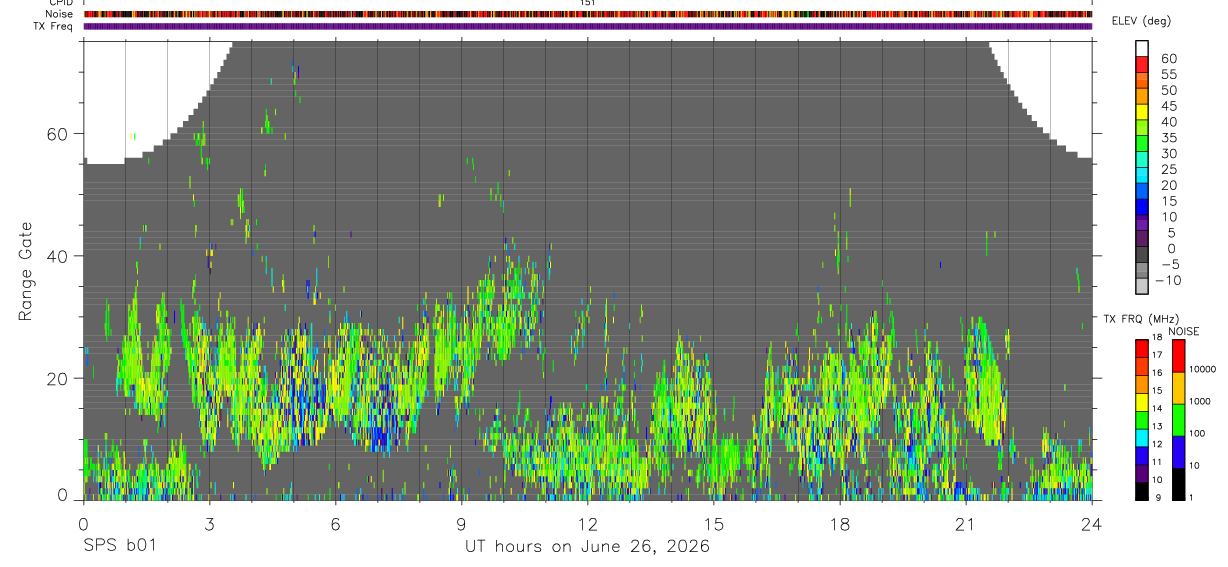Viewport: 1228px width, 567px height.
Task: Click the Range Gate y-axis label
Action: [27, 271]
